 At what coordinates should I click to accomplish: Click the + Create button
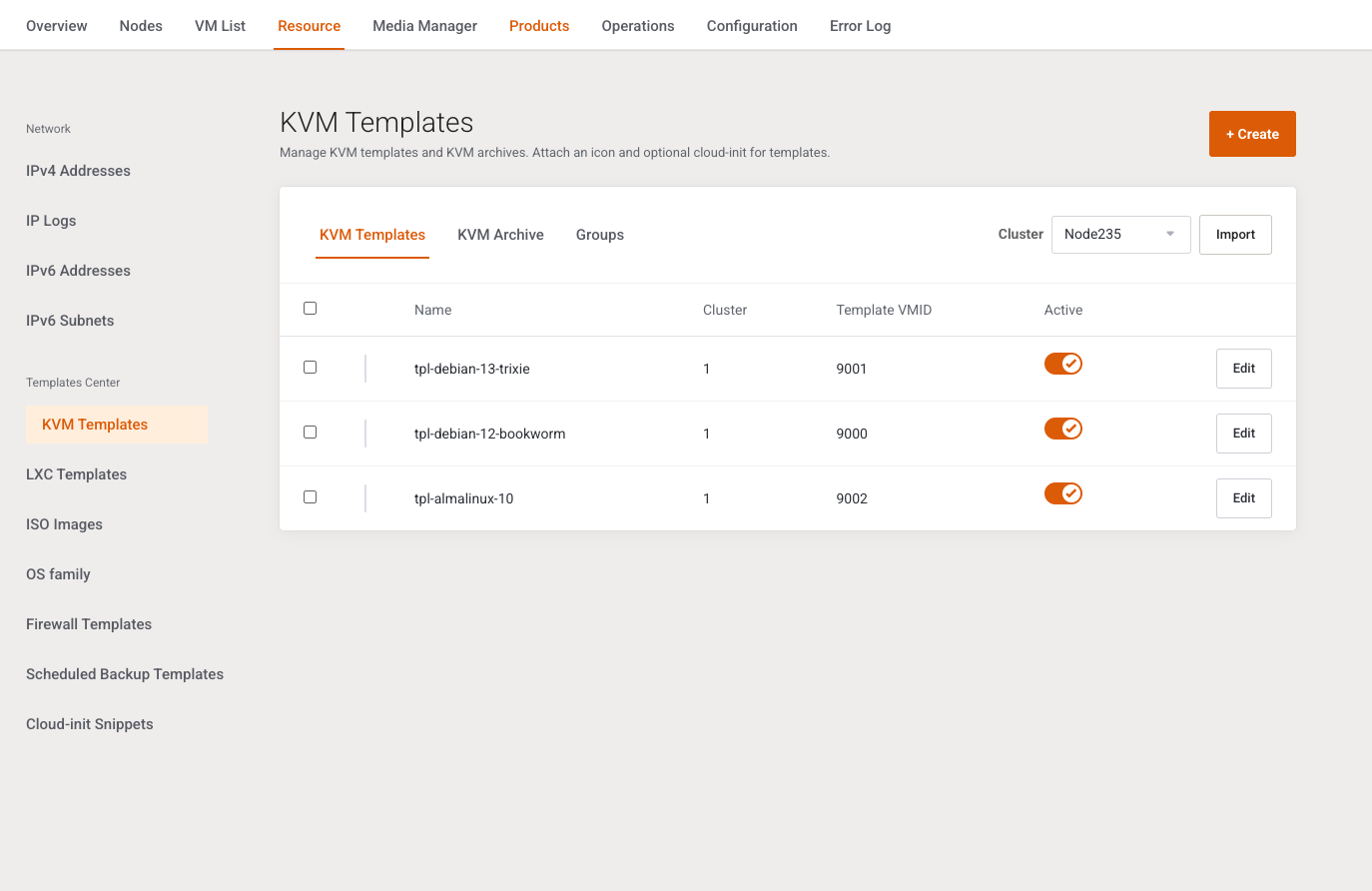pyautogui.click(x=1252, y=134)
